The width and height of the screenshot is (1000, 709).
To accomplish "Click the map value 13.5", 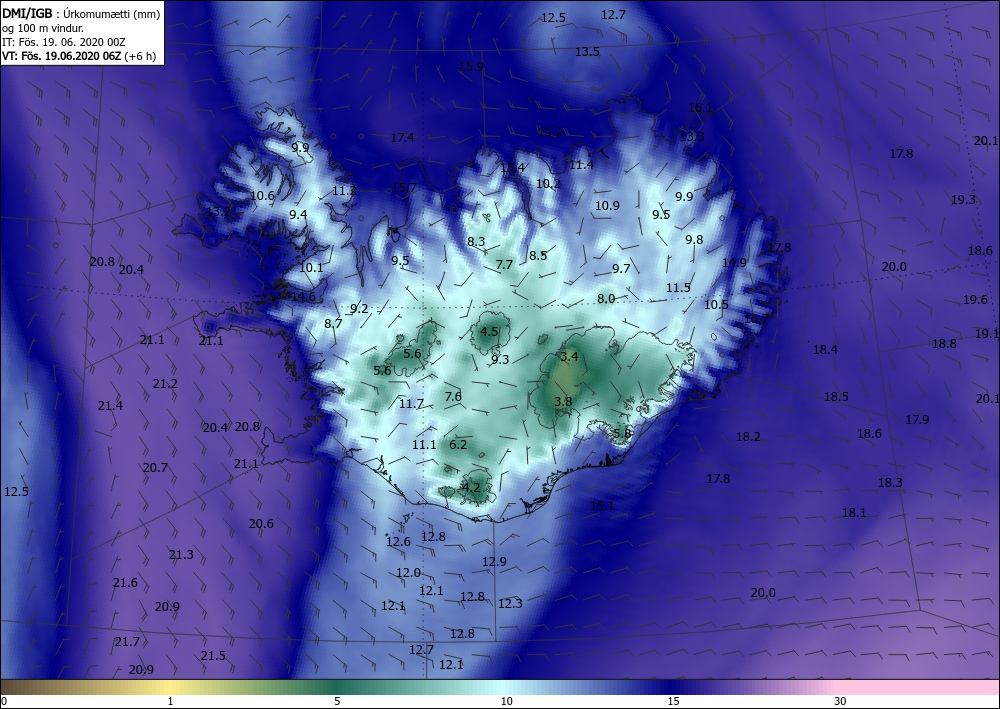I will [587, 52].
